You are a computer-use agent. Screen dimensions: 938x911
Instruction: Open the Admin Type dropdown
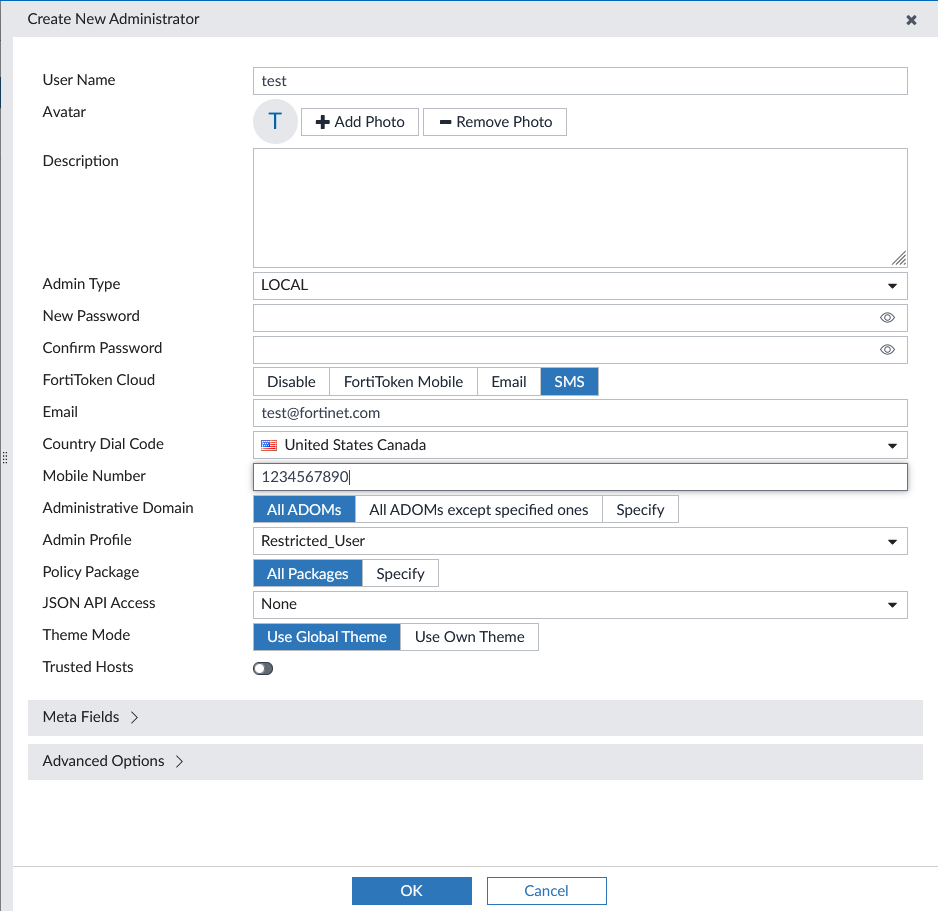(x=580, y=286)
